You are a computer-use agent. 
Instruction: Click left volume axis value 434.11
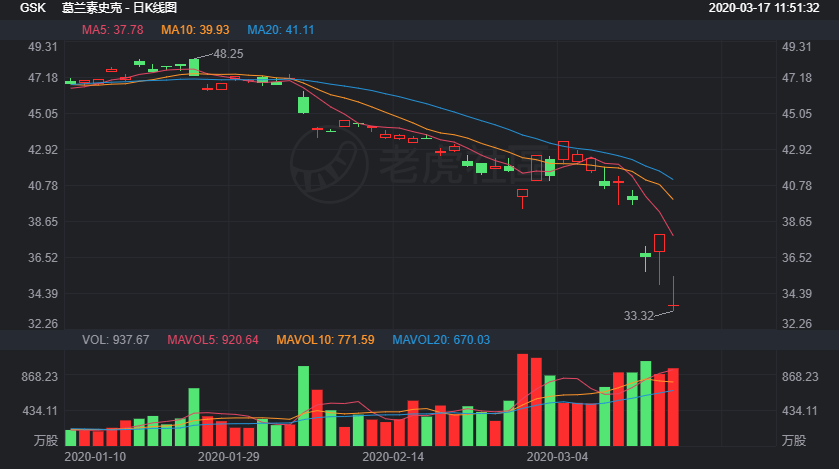(40, 411)
